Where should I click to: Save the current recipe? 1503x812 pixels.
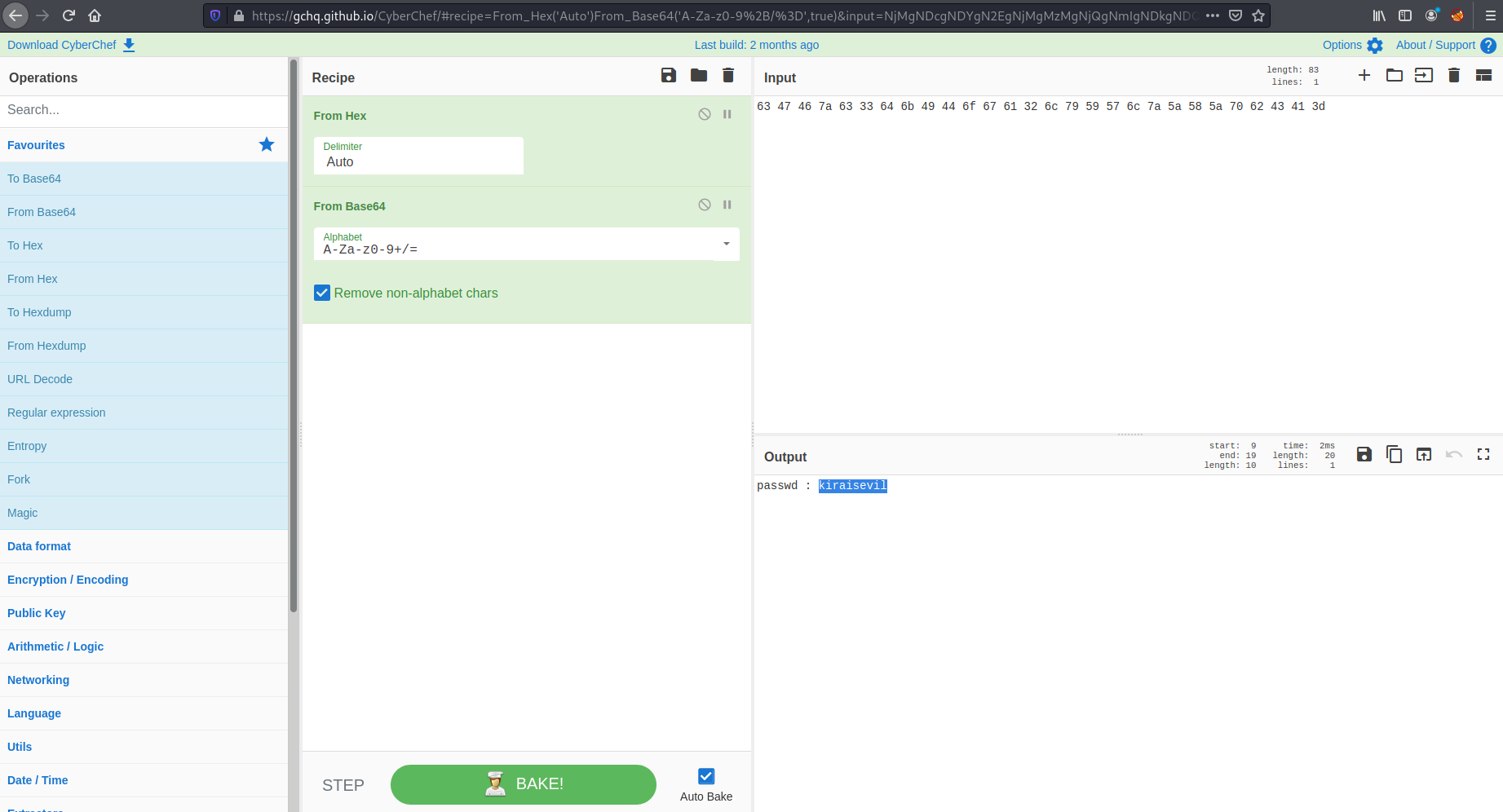tap(669, 76)
